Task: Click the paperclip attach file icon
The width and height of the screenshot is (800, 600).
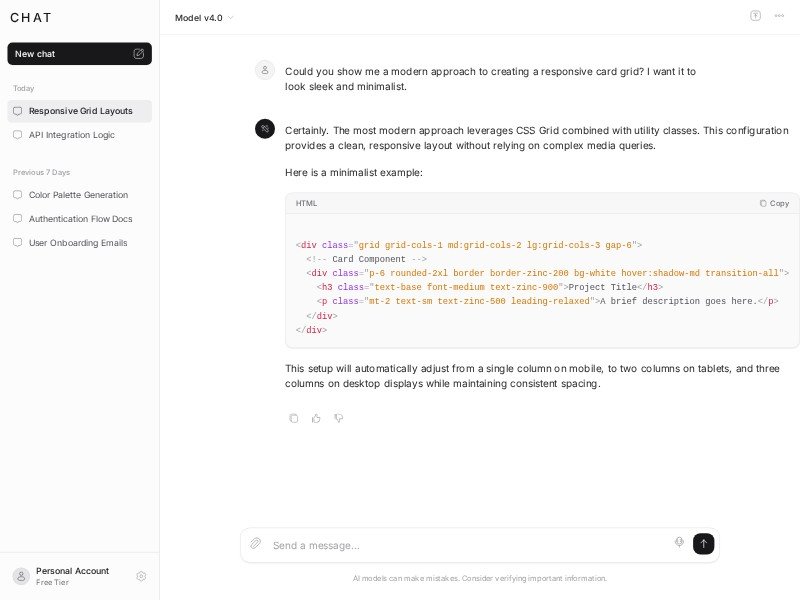Action: pos(256,544)
